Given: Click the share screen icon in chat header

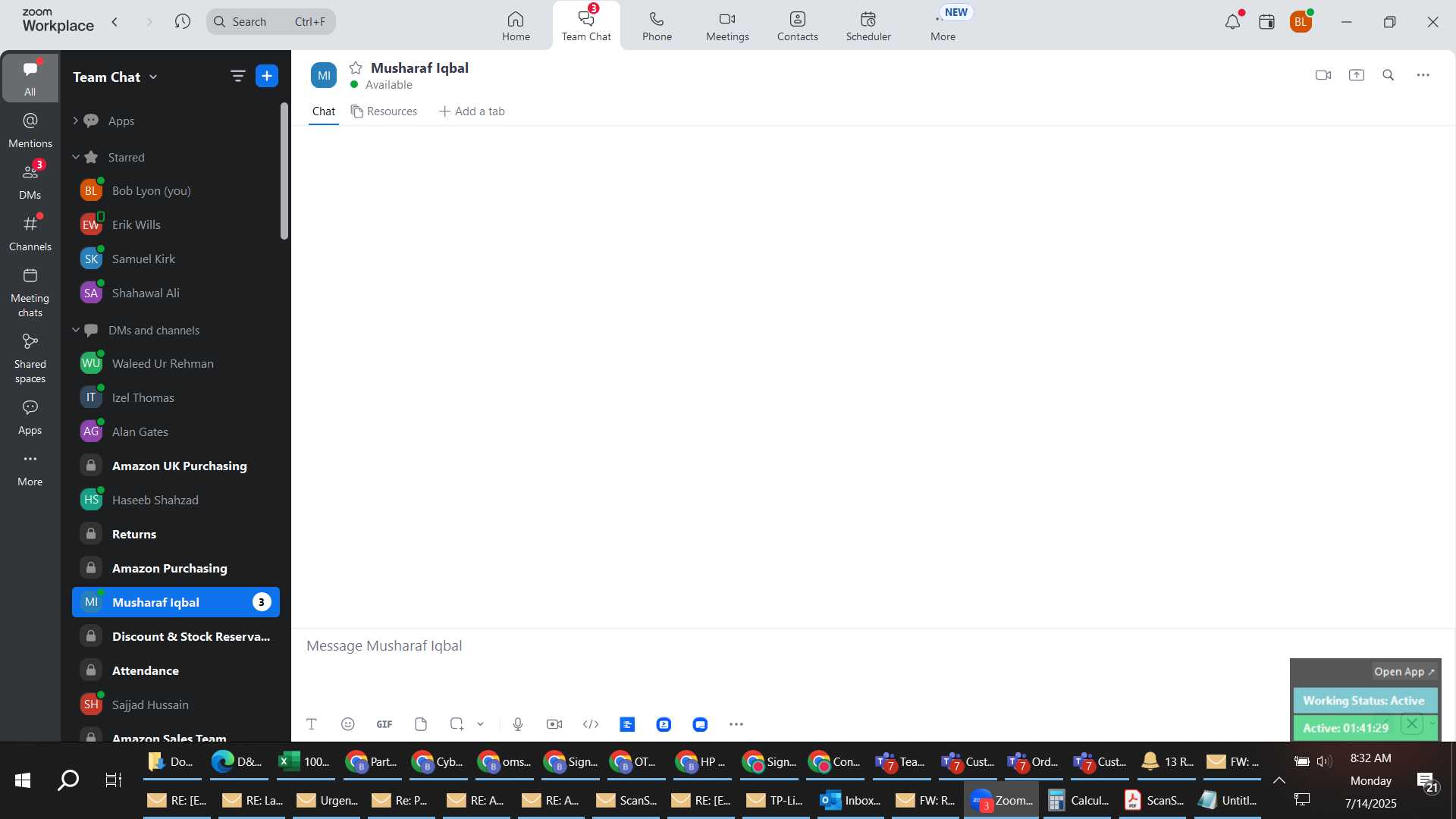Looking at the screenshot, I should tap(1357, 75).
